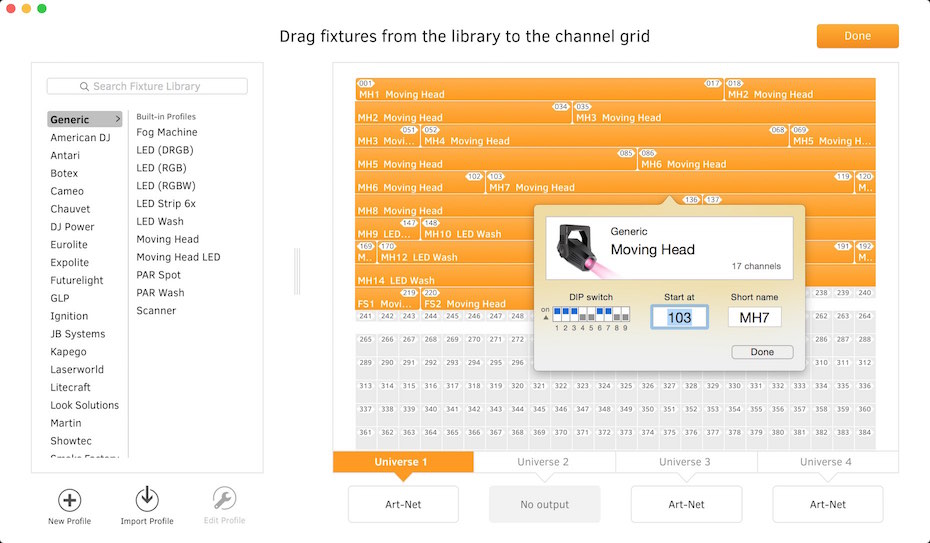Toggle DIP switch number 9
The width and height of the screenshot is (930, 543).
[x=625, y=315]
